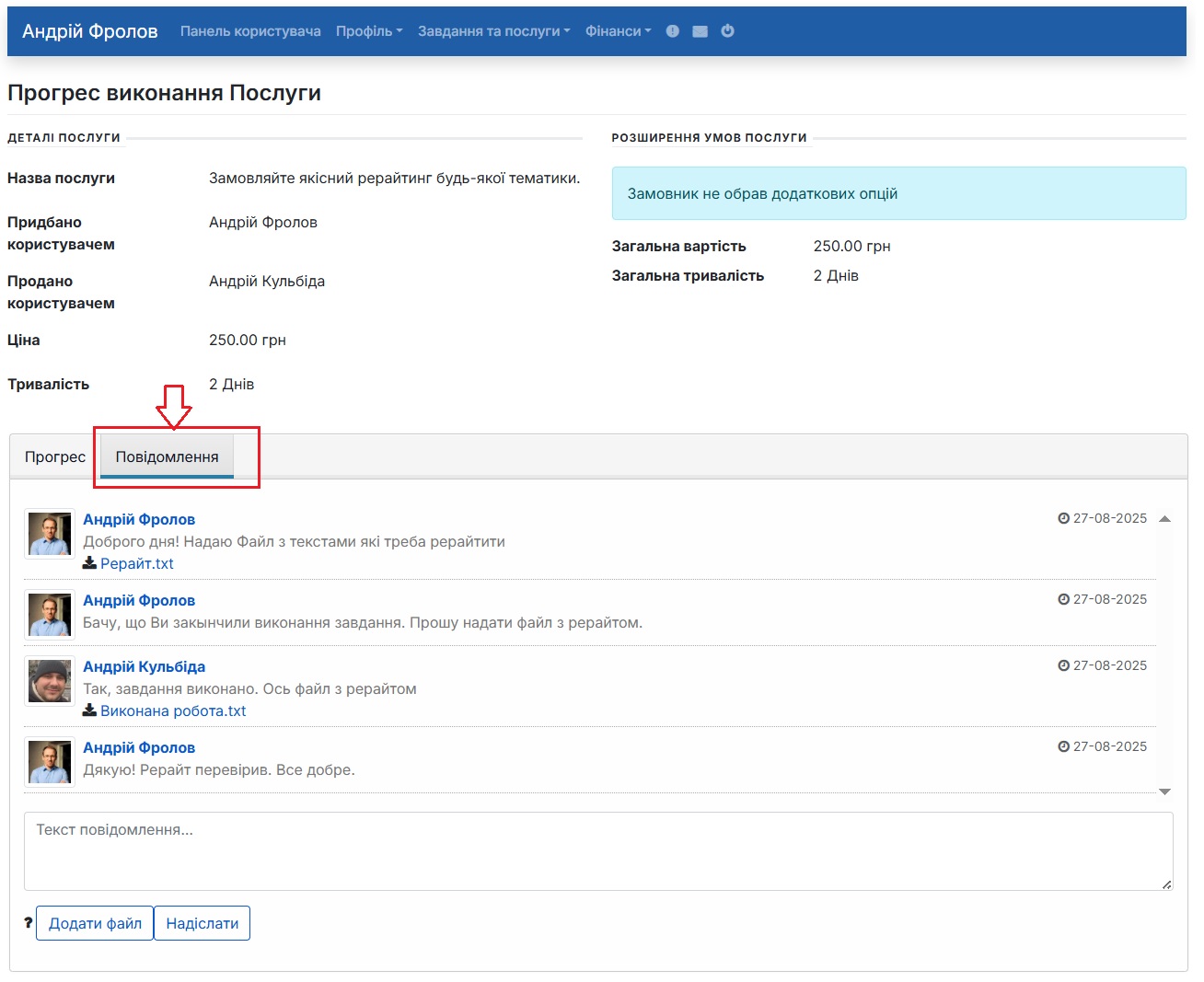Click avatar beside the first Андрій Фролов message
1204x982 pixels.
click(50, 535)
